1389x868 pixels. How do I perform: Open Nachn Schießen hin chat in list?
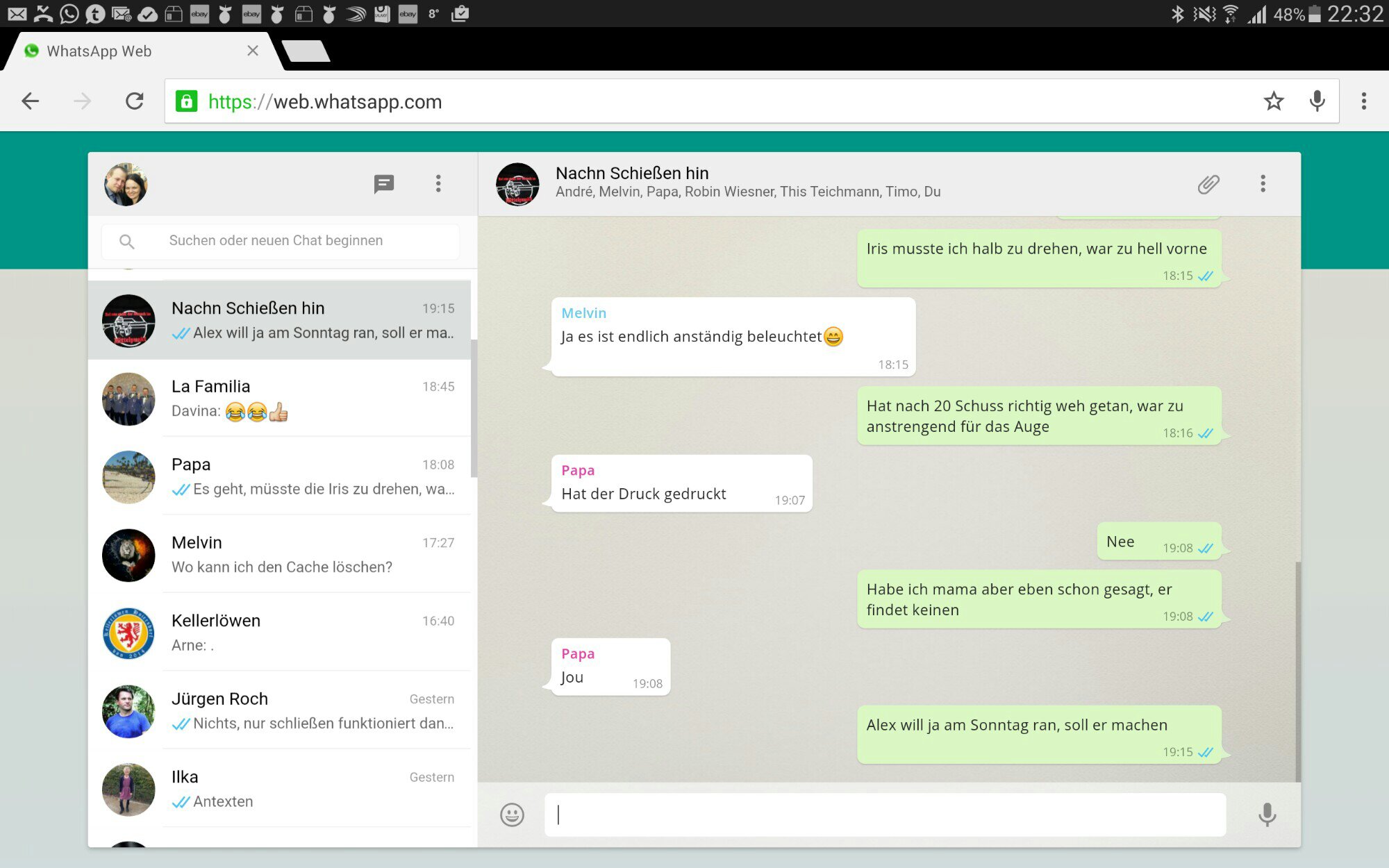coord(280,320)
